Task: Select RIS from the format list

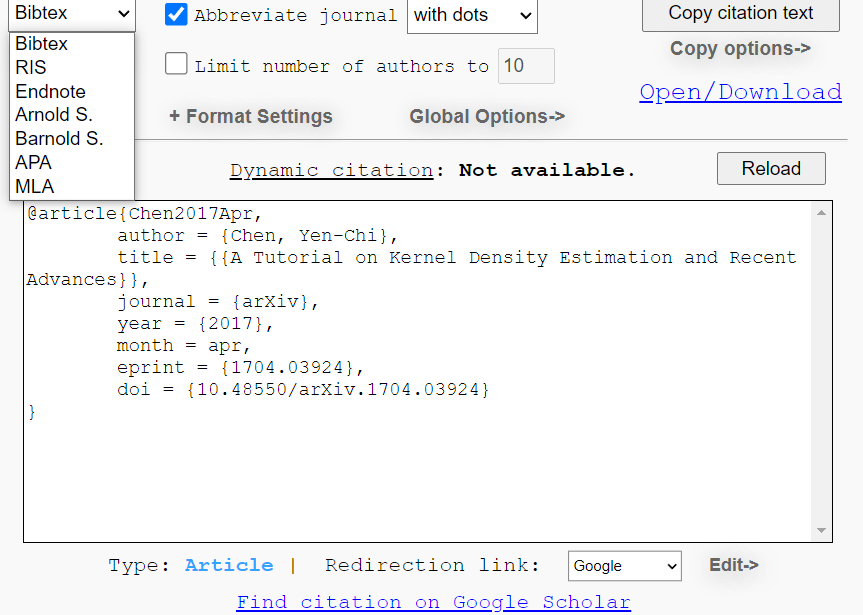Action: pyautogui.click(x=31, y=68)
